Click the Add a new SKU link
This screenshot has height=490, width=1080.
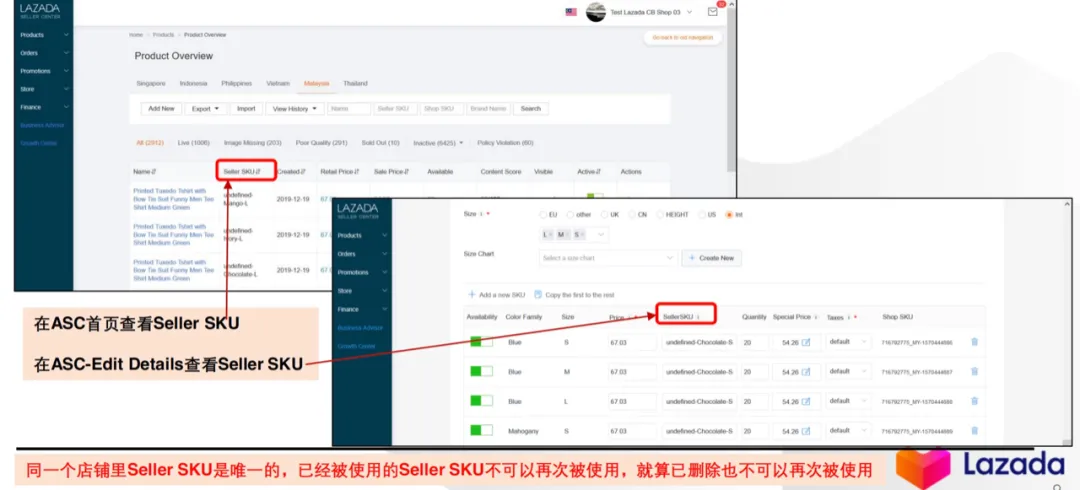point(497,294)
